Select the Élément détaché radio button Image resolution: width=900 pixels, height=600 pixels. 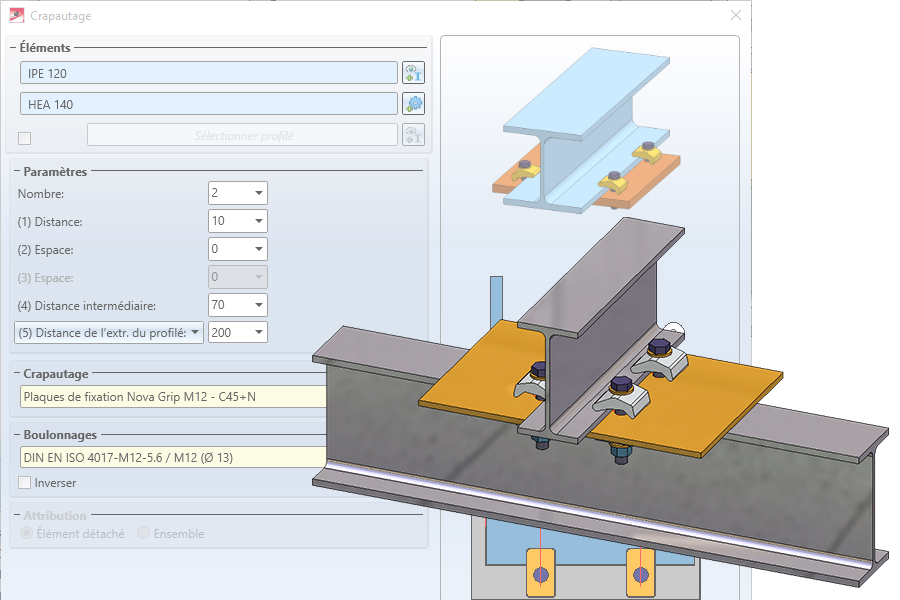[27, 534]
